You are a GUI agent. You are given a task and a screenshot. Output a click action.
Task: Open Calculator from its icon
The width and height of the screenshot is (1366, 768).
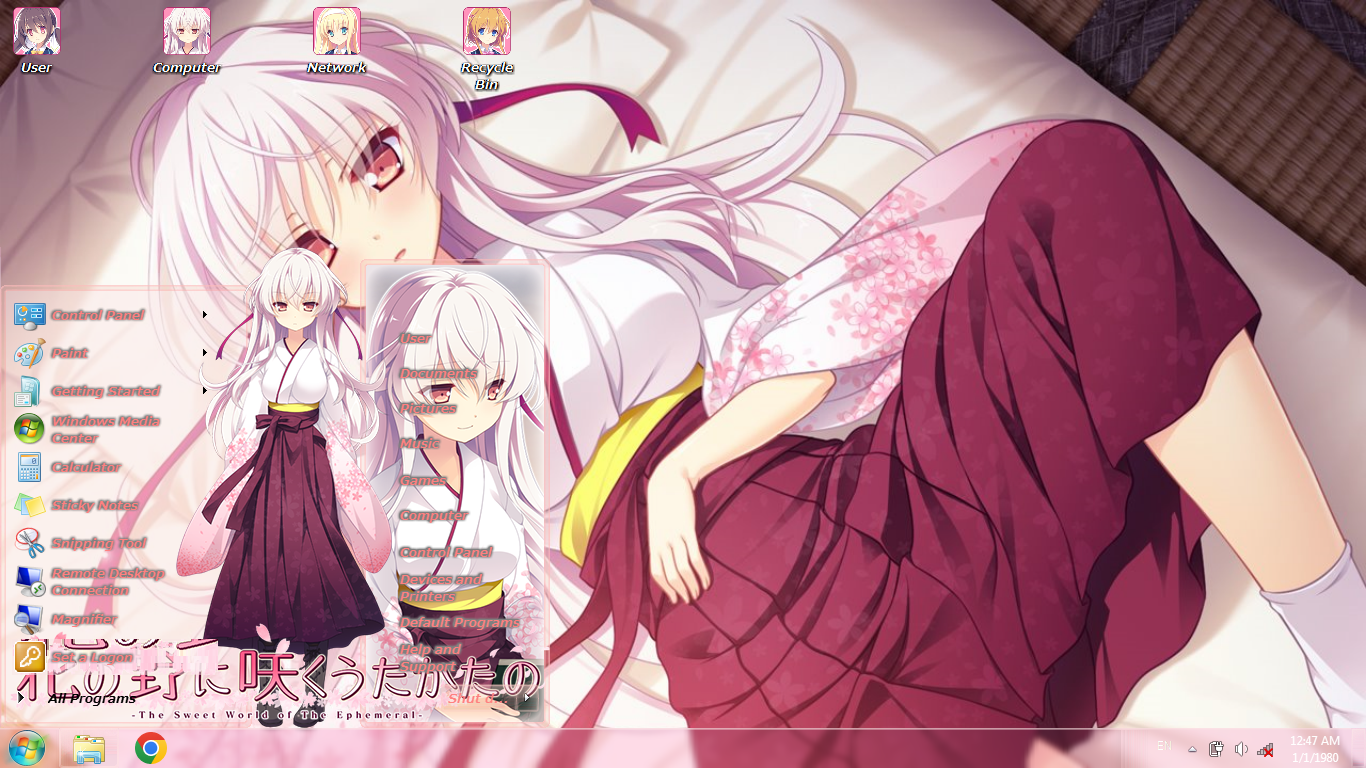pos(29,467)
